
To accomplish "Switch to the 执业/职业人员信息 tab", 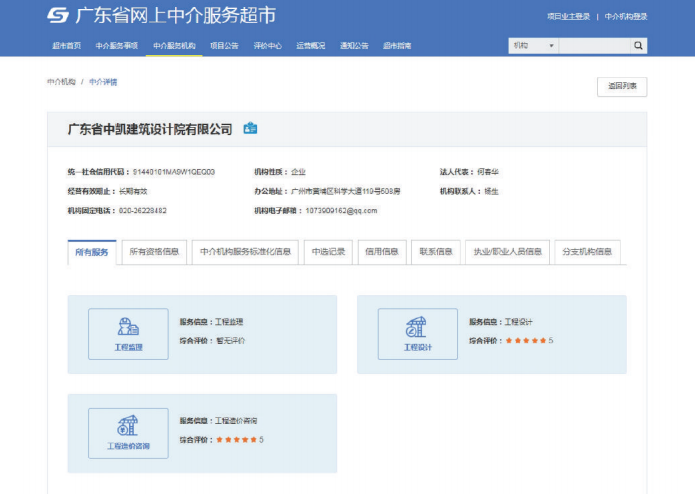I will pyautogui.click(x=508, y=252).
